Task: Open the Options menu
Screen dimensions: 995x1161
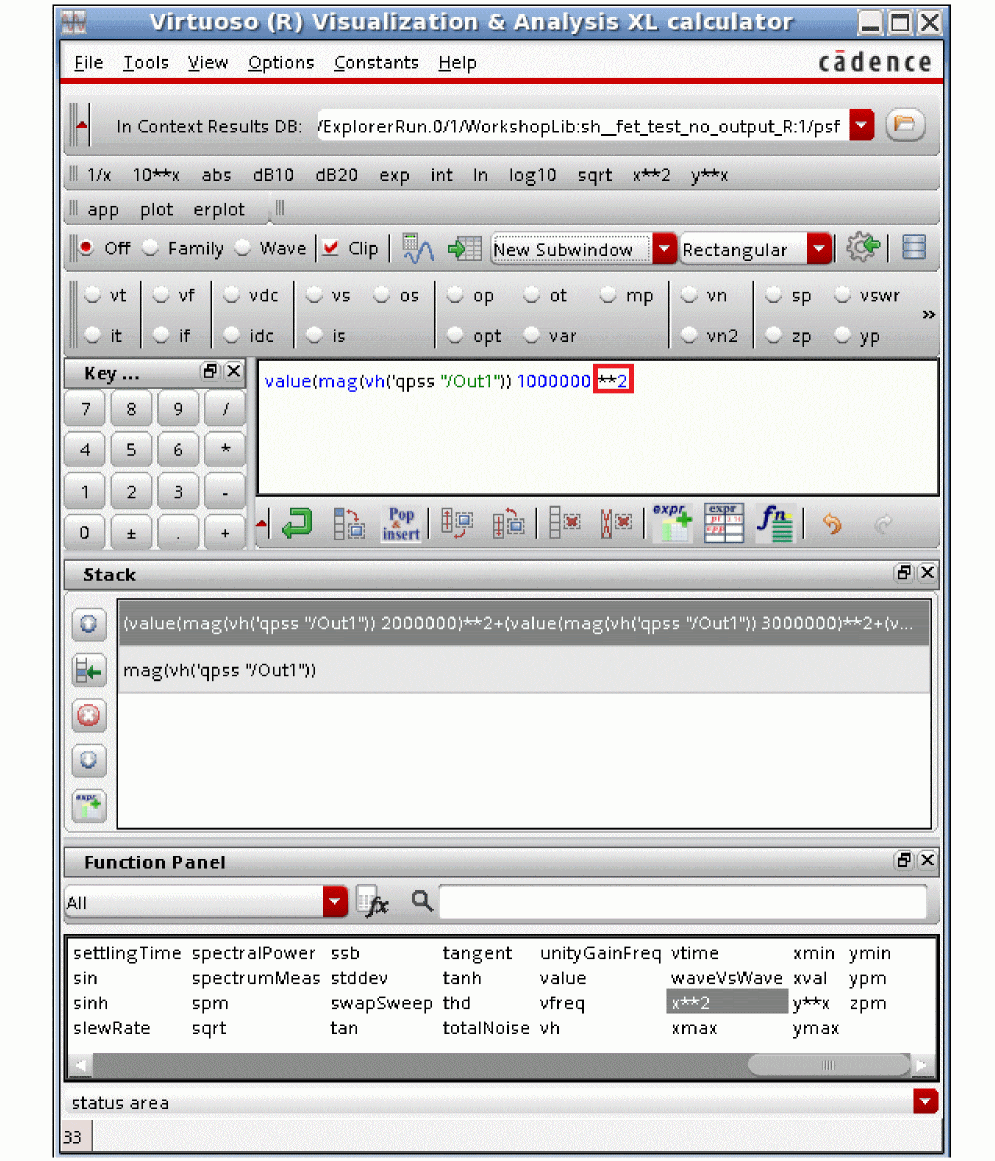Action: point(281,63)
